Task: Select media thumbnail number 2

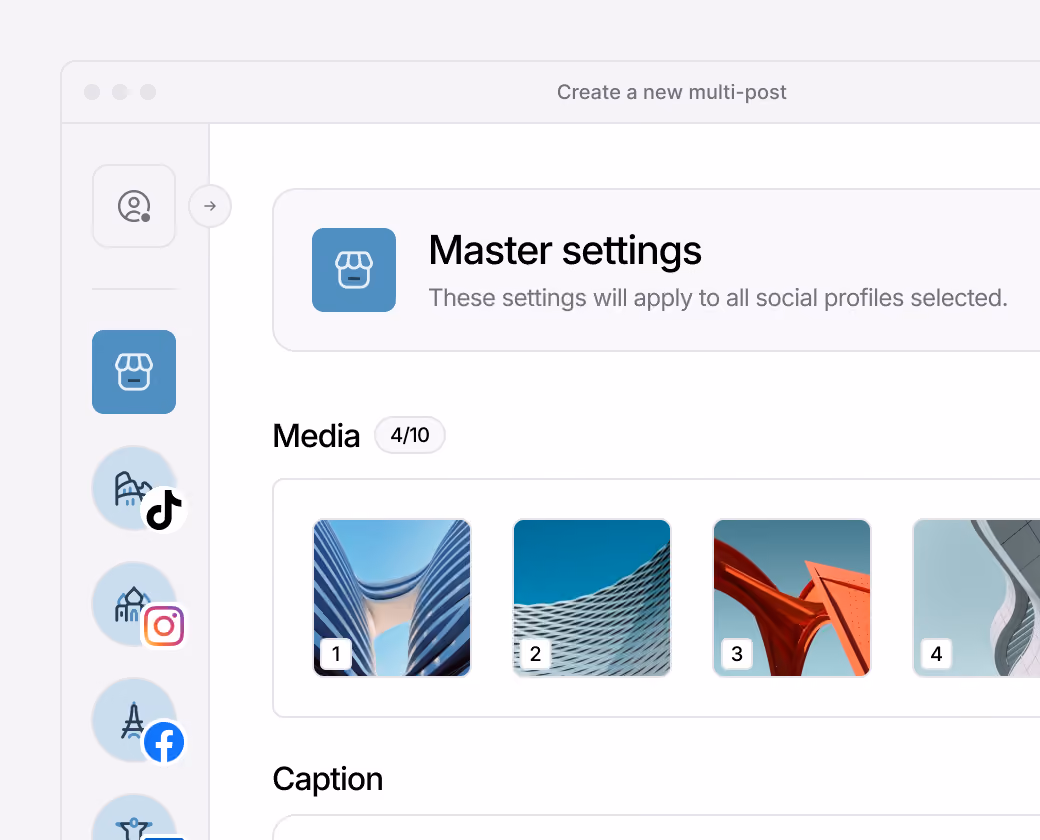Action: (592, 598)
